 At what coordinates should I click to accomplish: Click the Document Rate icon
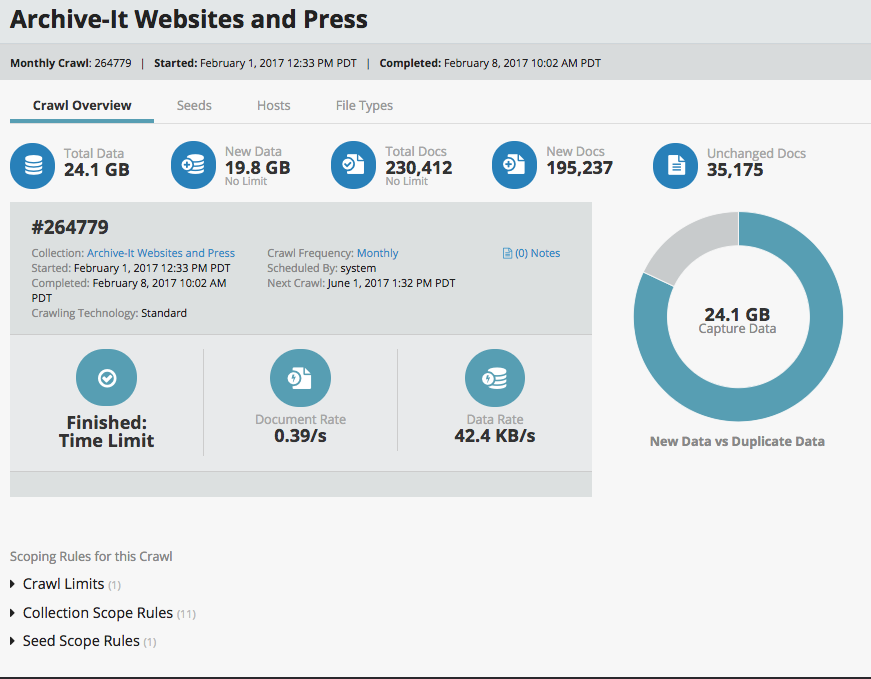click(x=300, y=378)
